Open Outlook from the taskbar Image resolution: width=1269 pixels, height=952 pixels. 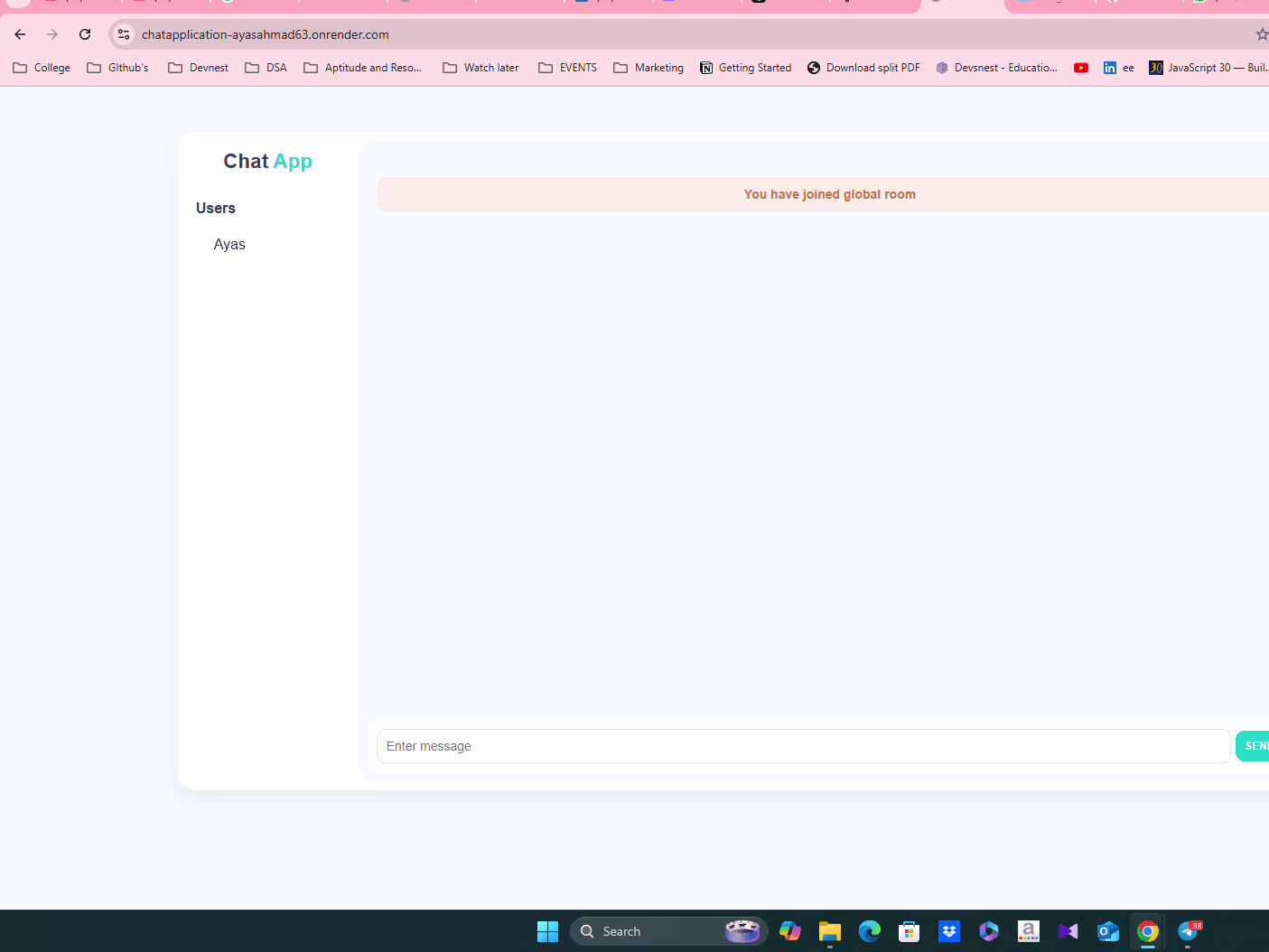tap(1107, 931)
